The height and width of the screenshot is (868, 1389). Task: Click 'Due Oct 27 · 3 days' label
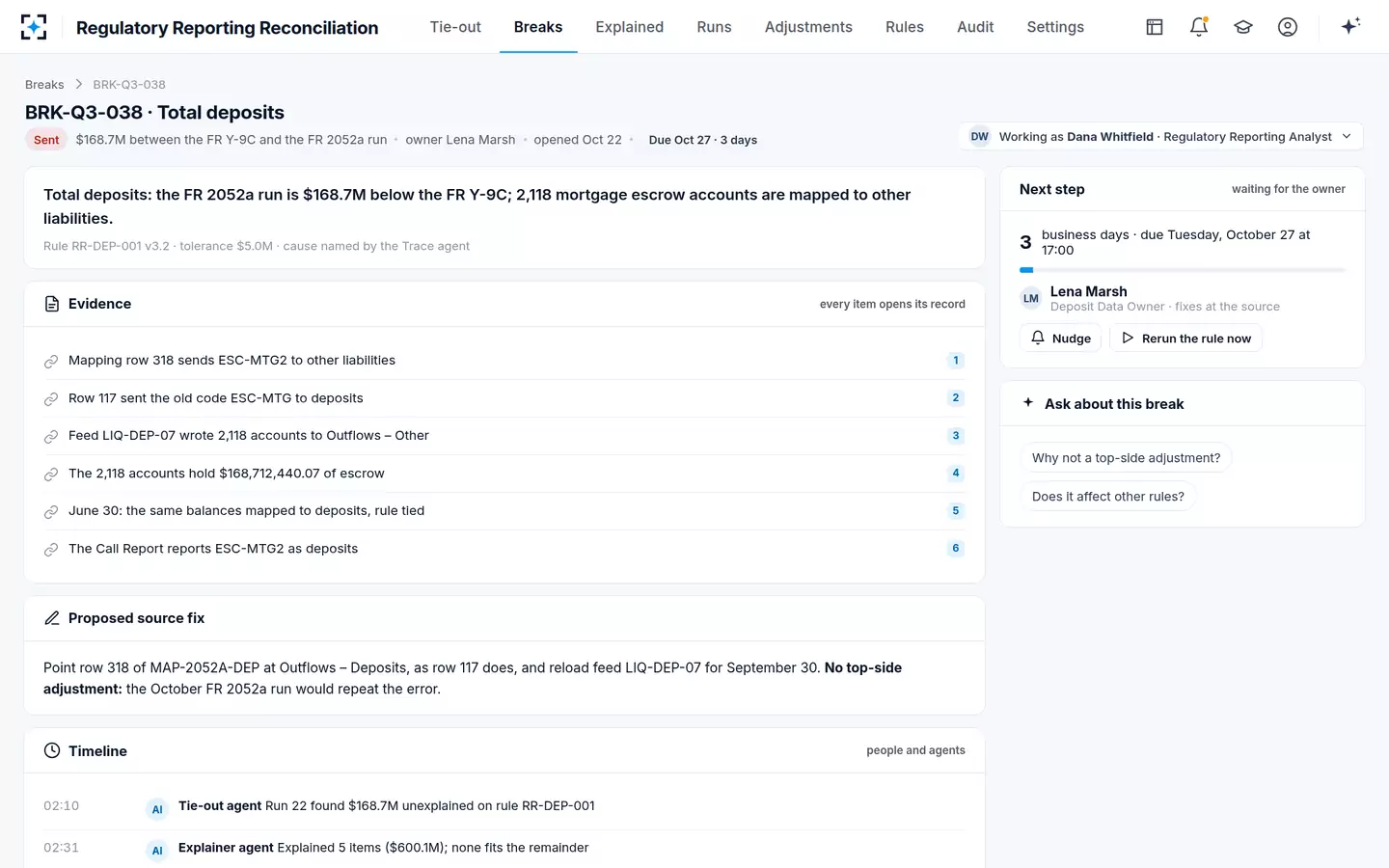[703, 140]
